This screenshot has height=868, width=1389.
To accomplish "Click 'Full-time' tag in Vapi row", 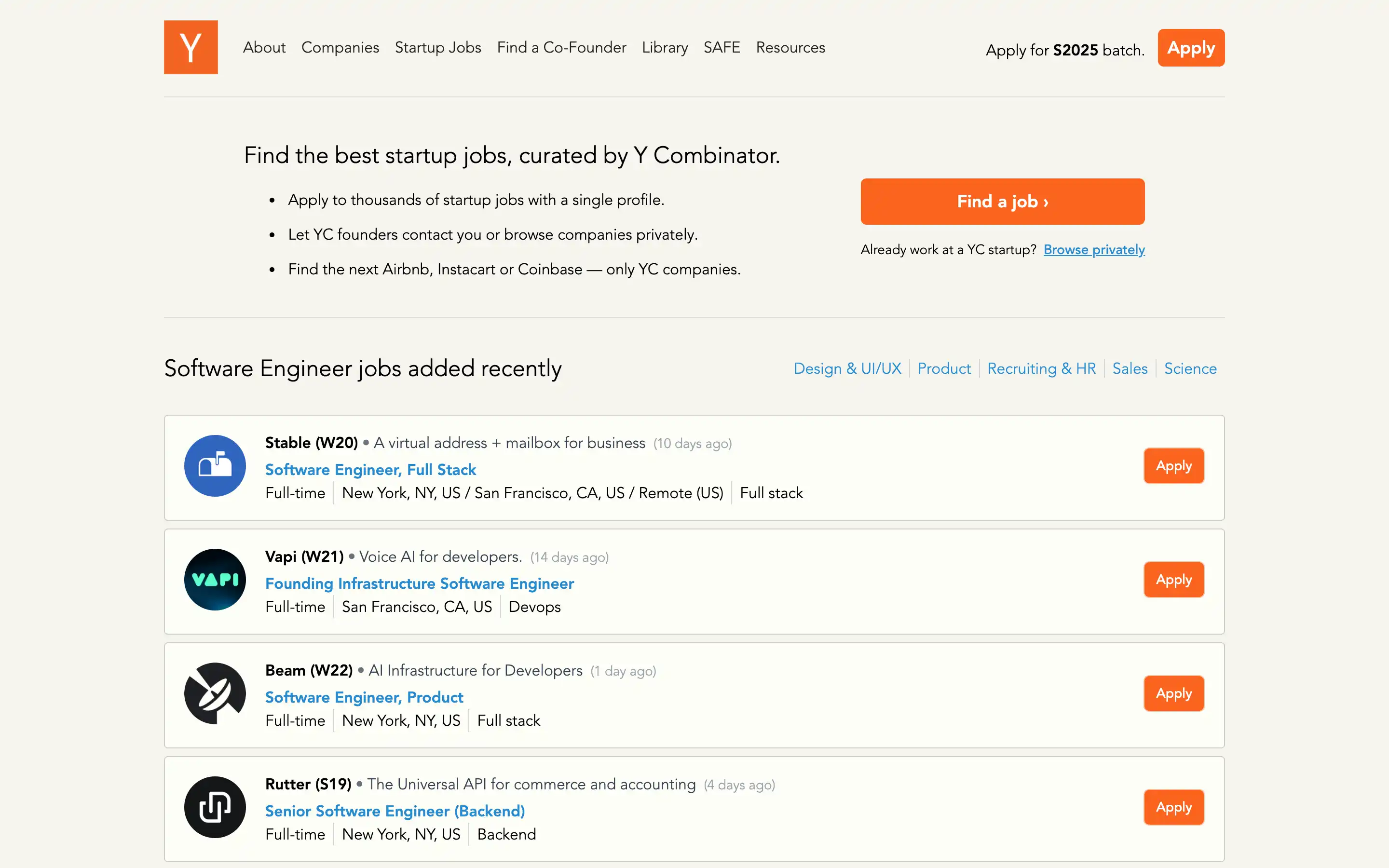I will [295, 607].
